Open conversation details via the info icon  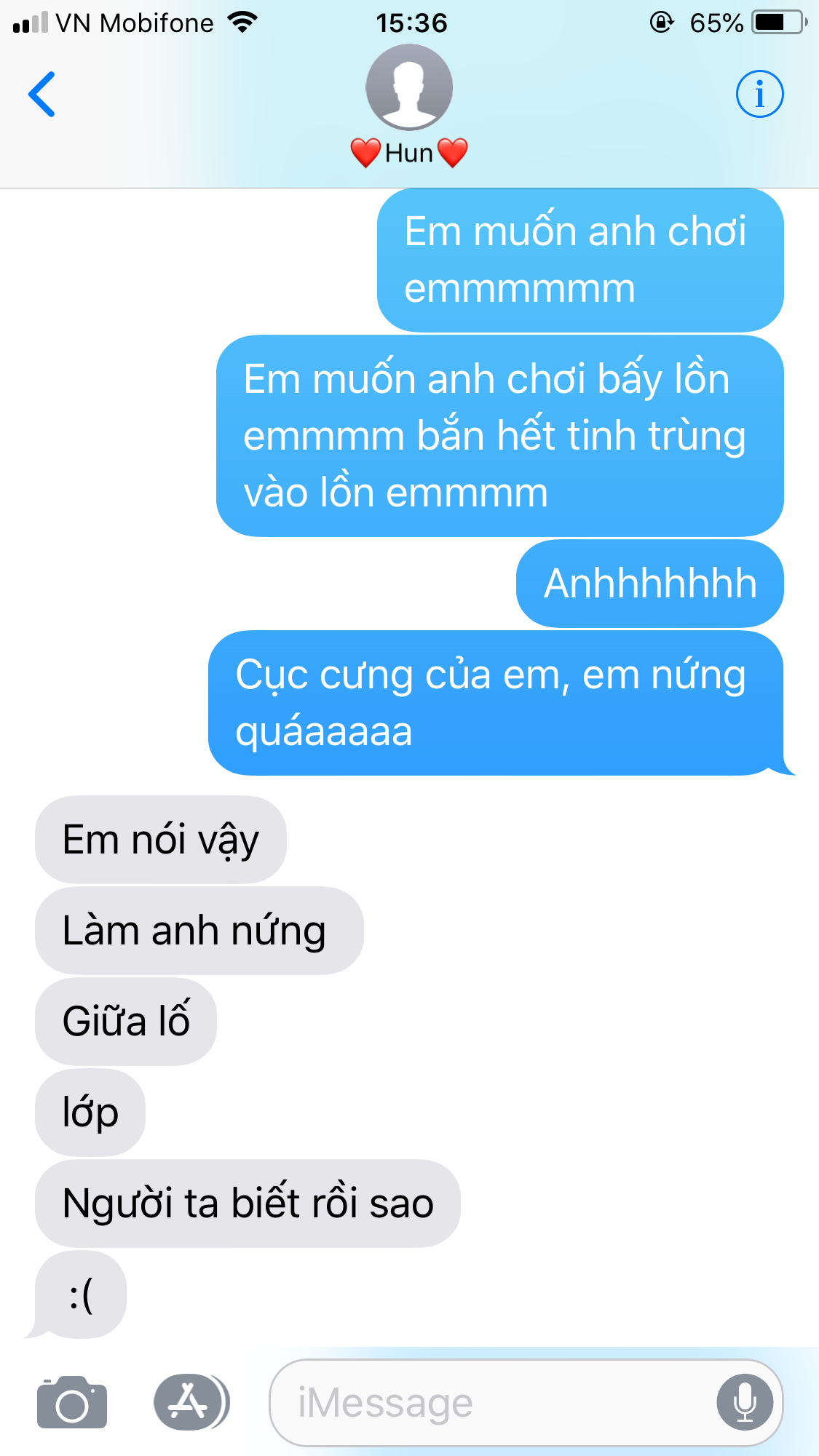coord(759,94)
